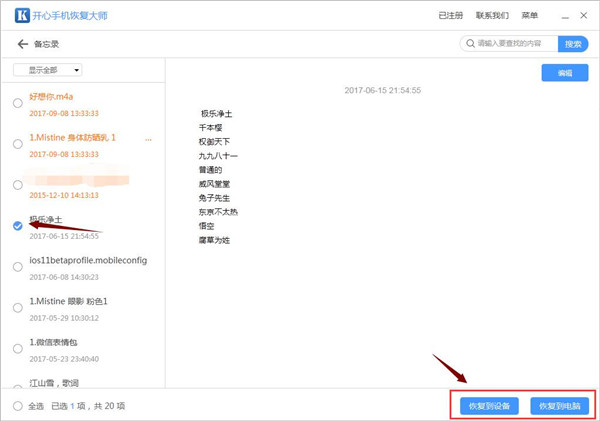Click the back arrow next to 备忘录
This screenshot has height=421, width=600.
pos(23,44)
